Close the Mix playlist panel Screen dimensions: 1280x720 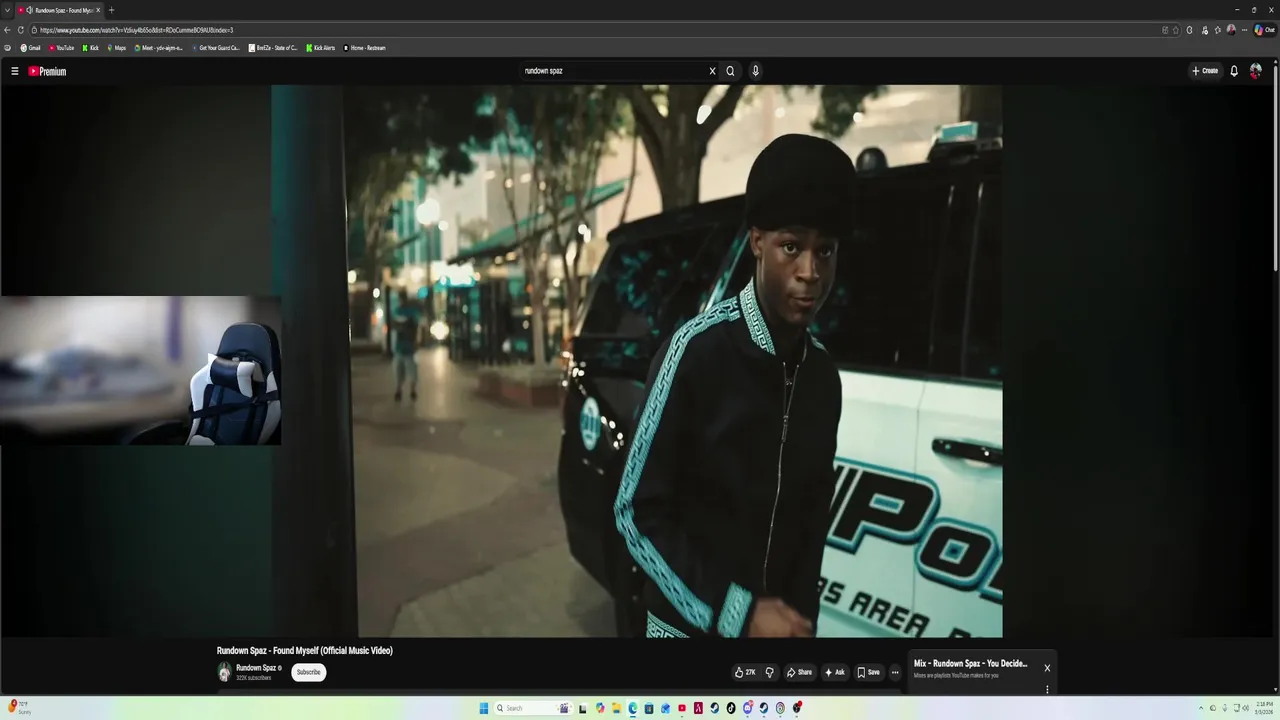point(1047,668)
